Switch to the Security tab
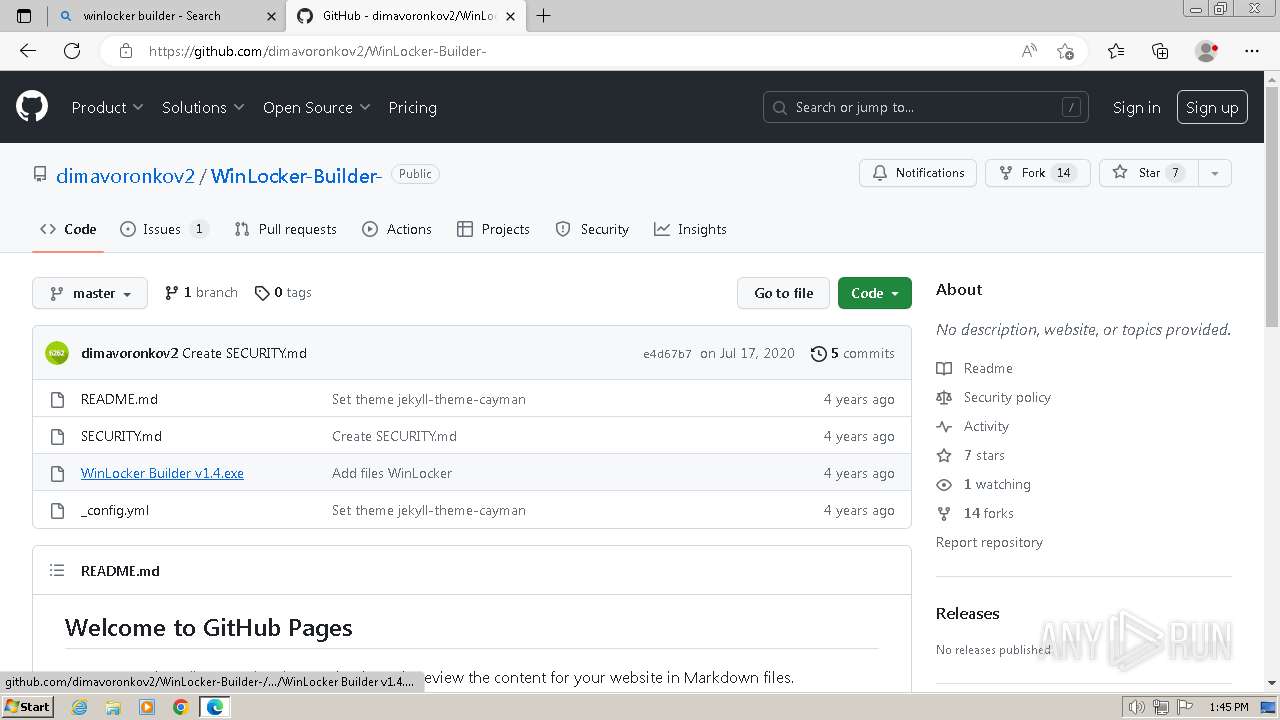The width and height of the screenshot is (1280, 720). coord(592,229)
